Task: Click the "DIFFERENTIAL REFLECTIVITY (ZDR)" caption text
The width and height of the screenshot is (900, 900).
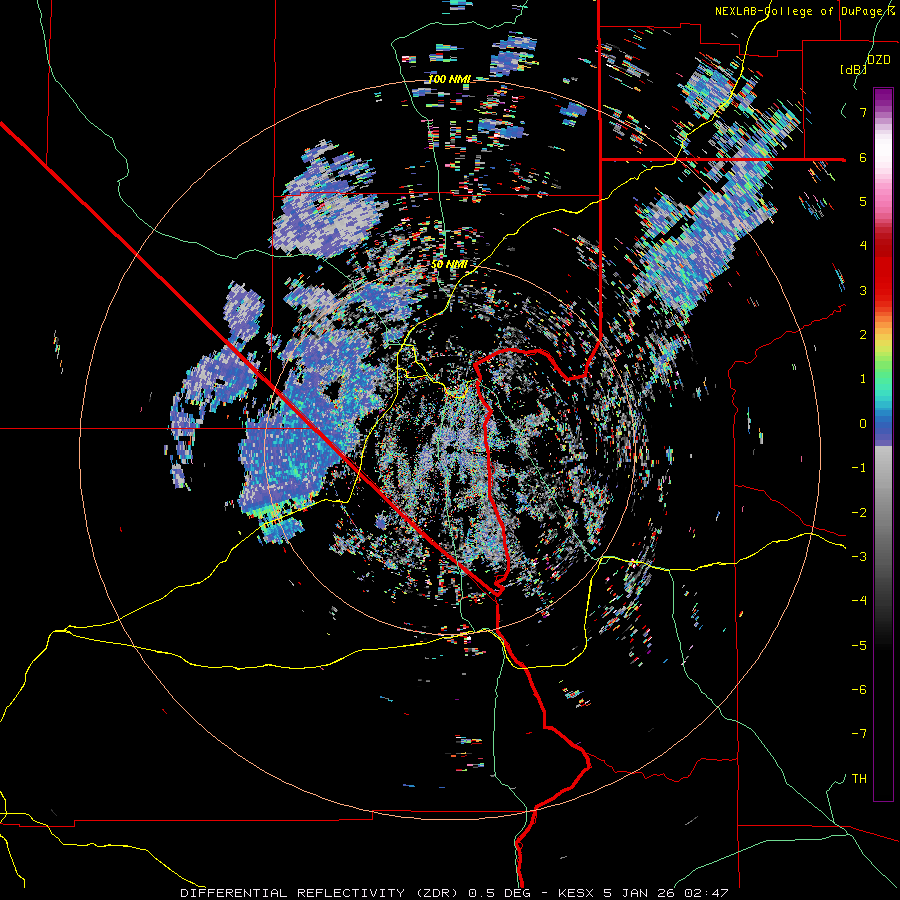Action: pos(321,893)
